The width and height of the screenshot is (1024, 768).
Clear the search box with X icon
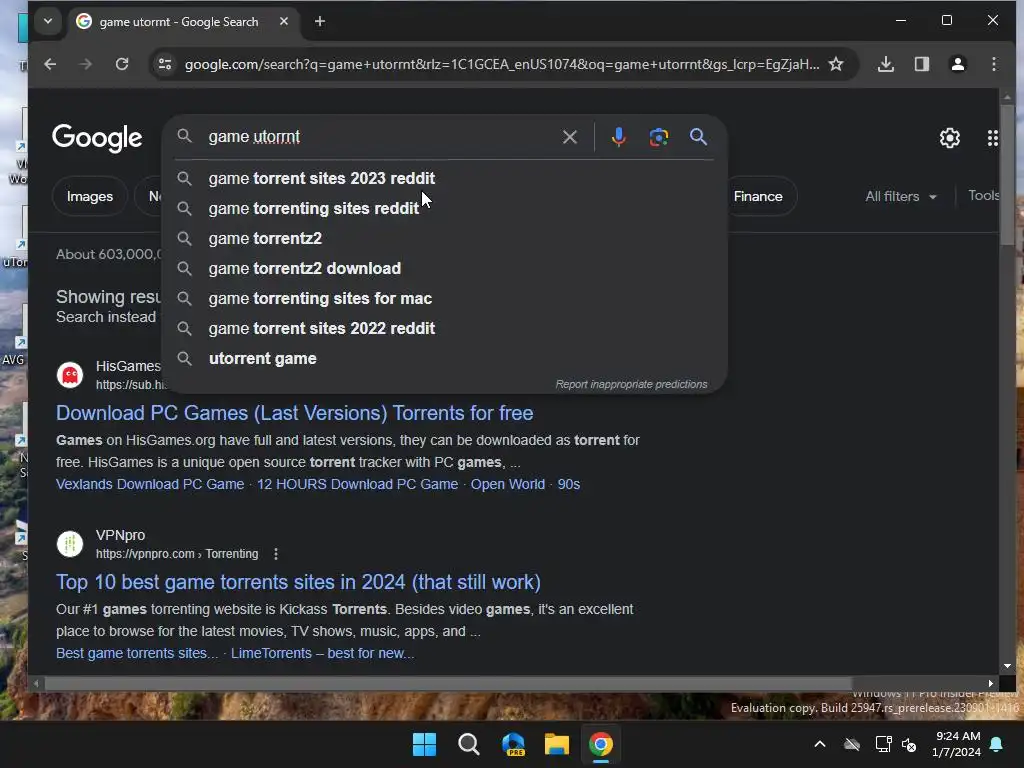[x=569, y=137]
